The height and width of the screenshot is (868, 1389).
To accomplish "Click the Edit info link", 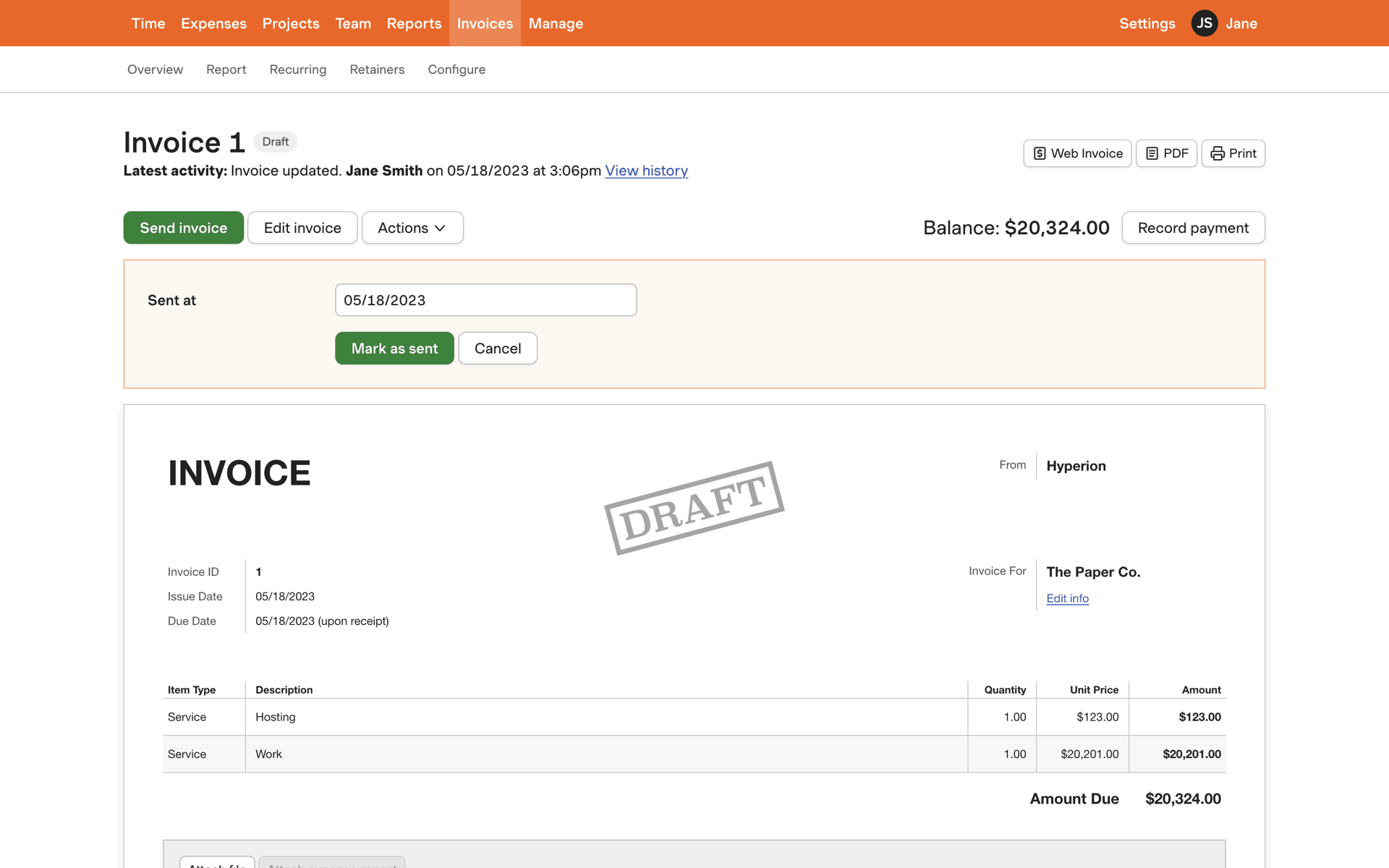I will coord(1067,598).
